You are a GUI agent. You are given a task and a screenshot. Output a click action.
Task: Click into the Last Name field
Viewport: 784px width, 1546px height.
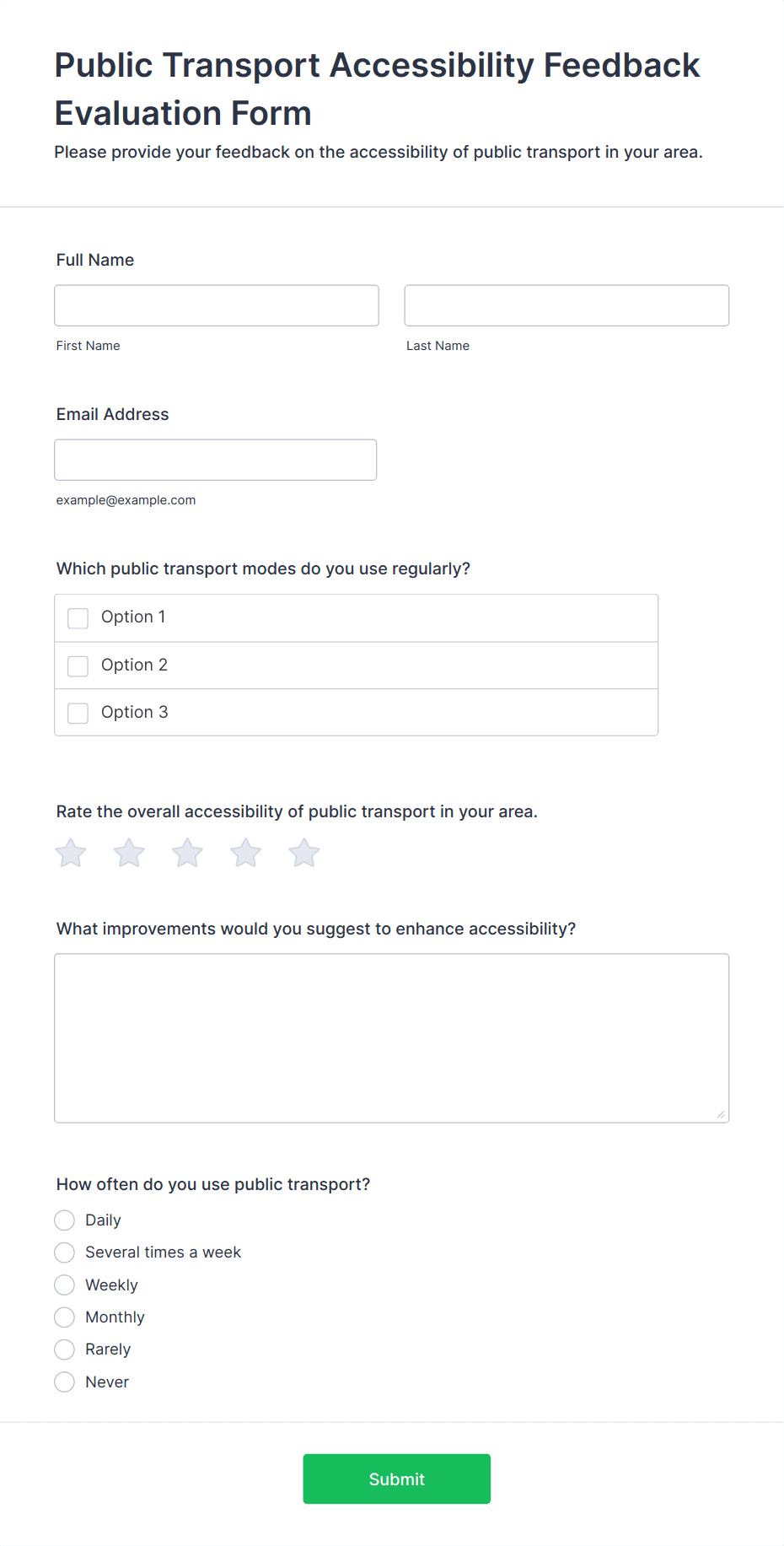567,305
